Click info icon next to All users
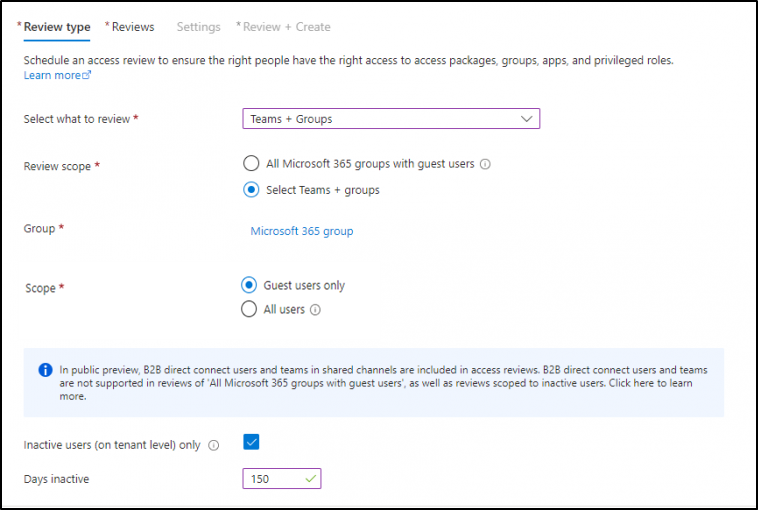Image resolution: width=758 pixels, height=510 pixels. 315,310
